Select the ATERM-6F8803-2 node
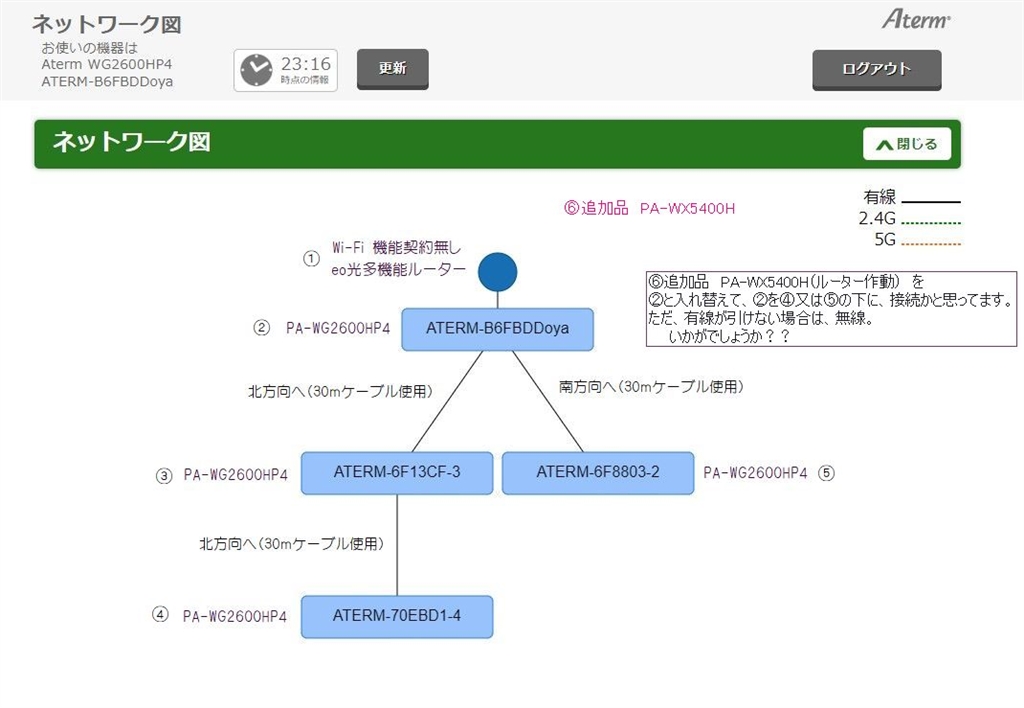 [x=598, y=472]
